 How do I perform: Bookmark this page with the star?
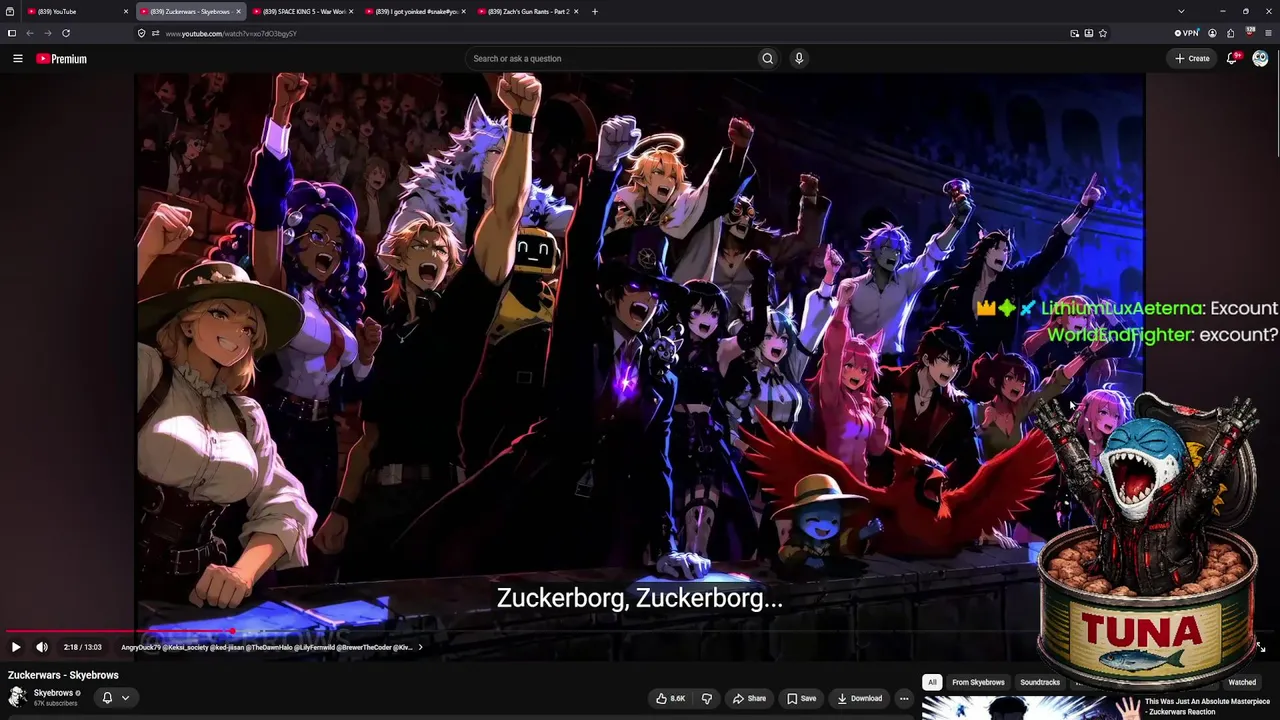tap(1103, 33)
